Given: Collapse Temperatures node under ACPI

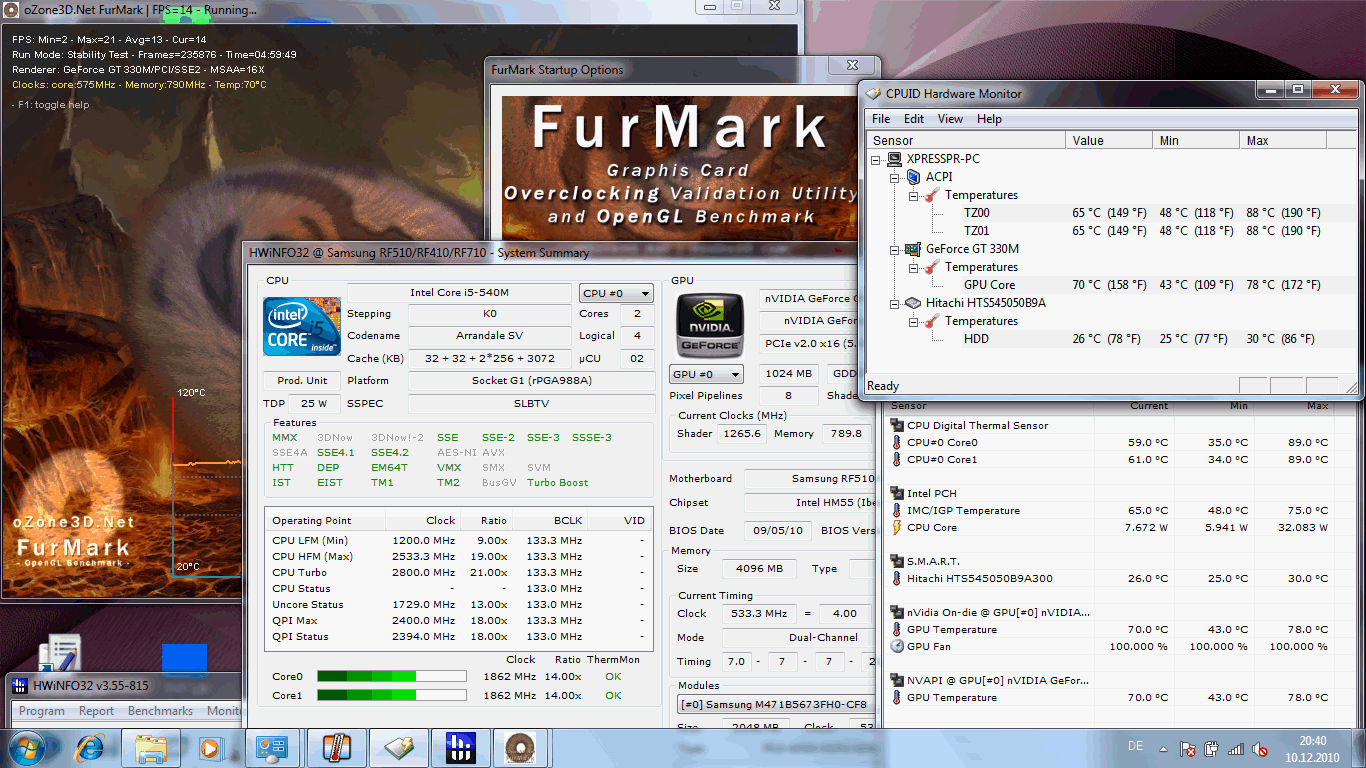Looking at the screenshot, I should pos(914,195).
